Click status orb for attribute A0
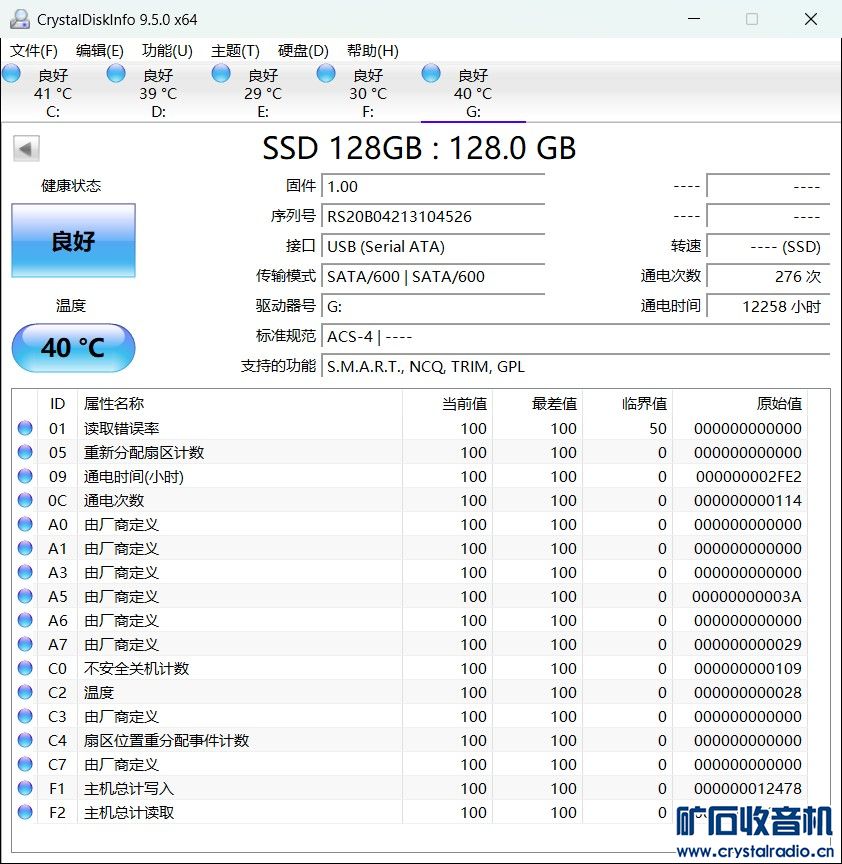842x864 pixels. coord(25,524)
